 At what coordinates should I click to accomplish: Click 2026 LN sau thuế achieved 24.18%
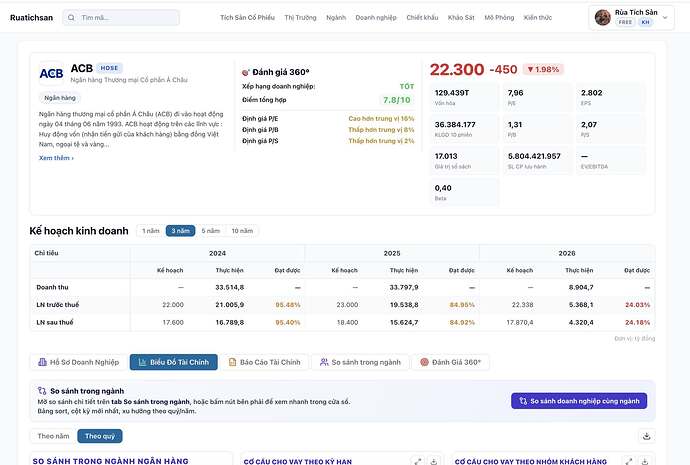pyautogui.click(x=637, y=322)
